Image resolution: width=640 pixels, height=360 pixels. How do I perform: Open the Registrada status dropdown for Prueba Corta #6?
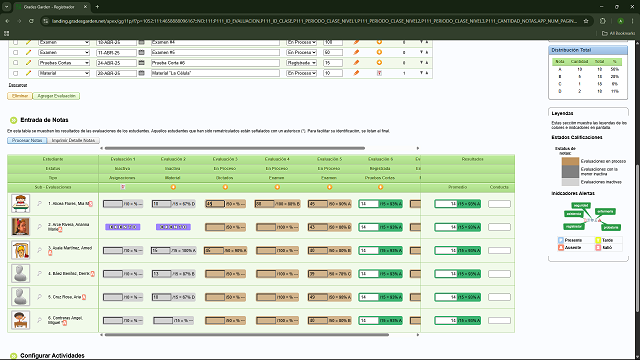pos(302,62)
